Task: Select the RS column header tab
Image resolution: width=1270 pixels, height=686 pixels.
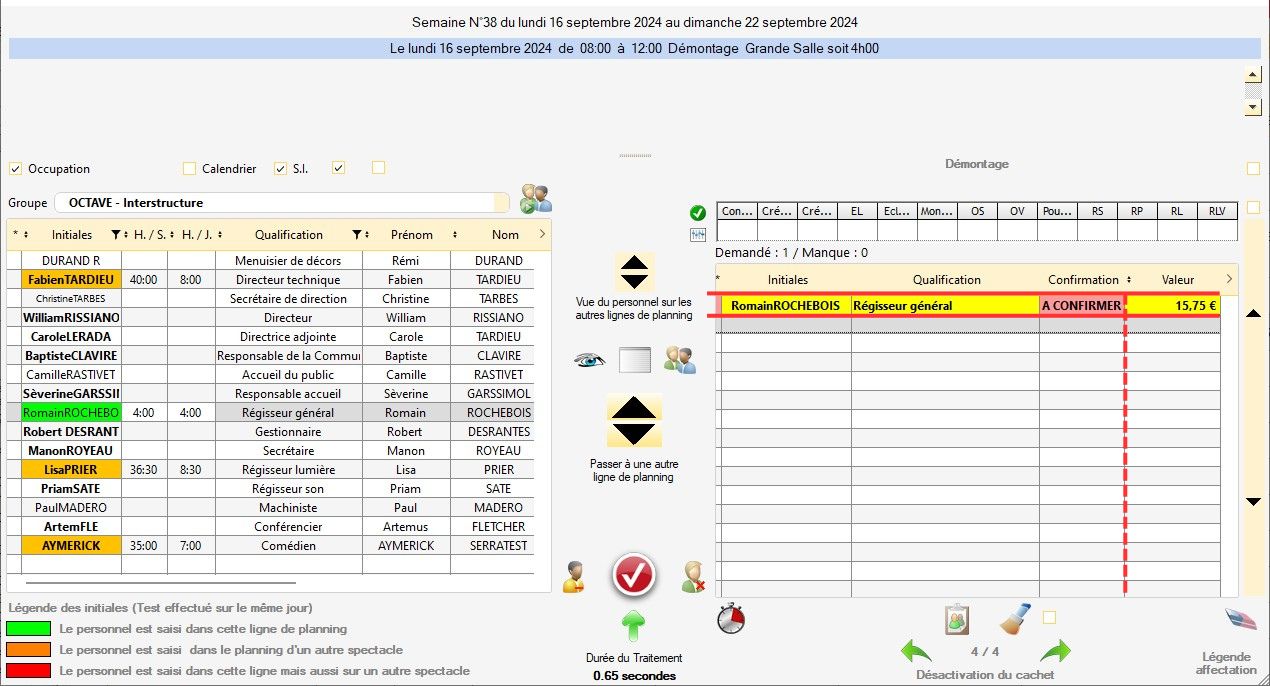Action: 1097,211
